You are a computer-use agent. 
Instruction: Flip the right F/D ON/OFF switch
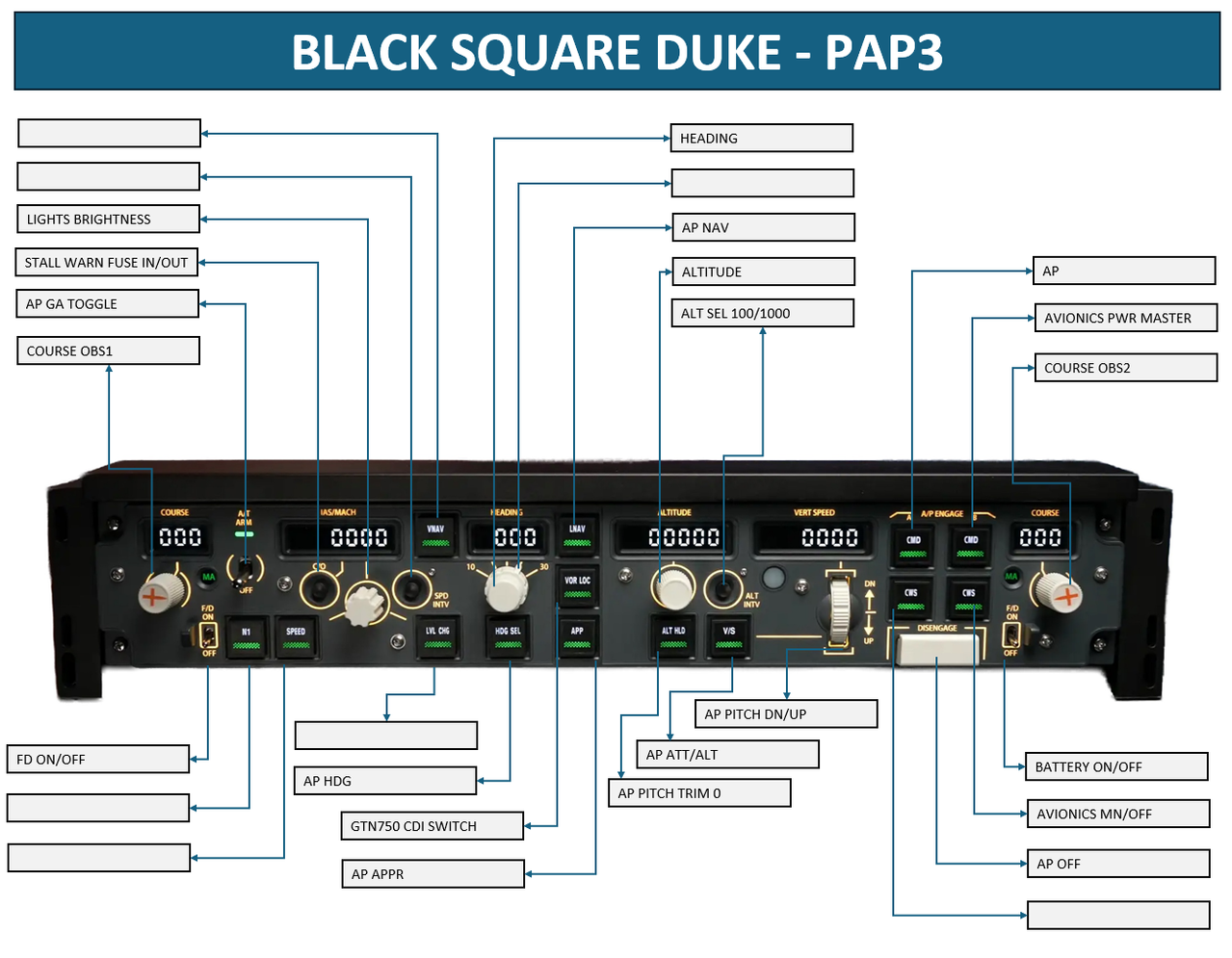click(1011, 635)
